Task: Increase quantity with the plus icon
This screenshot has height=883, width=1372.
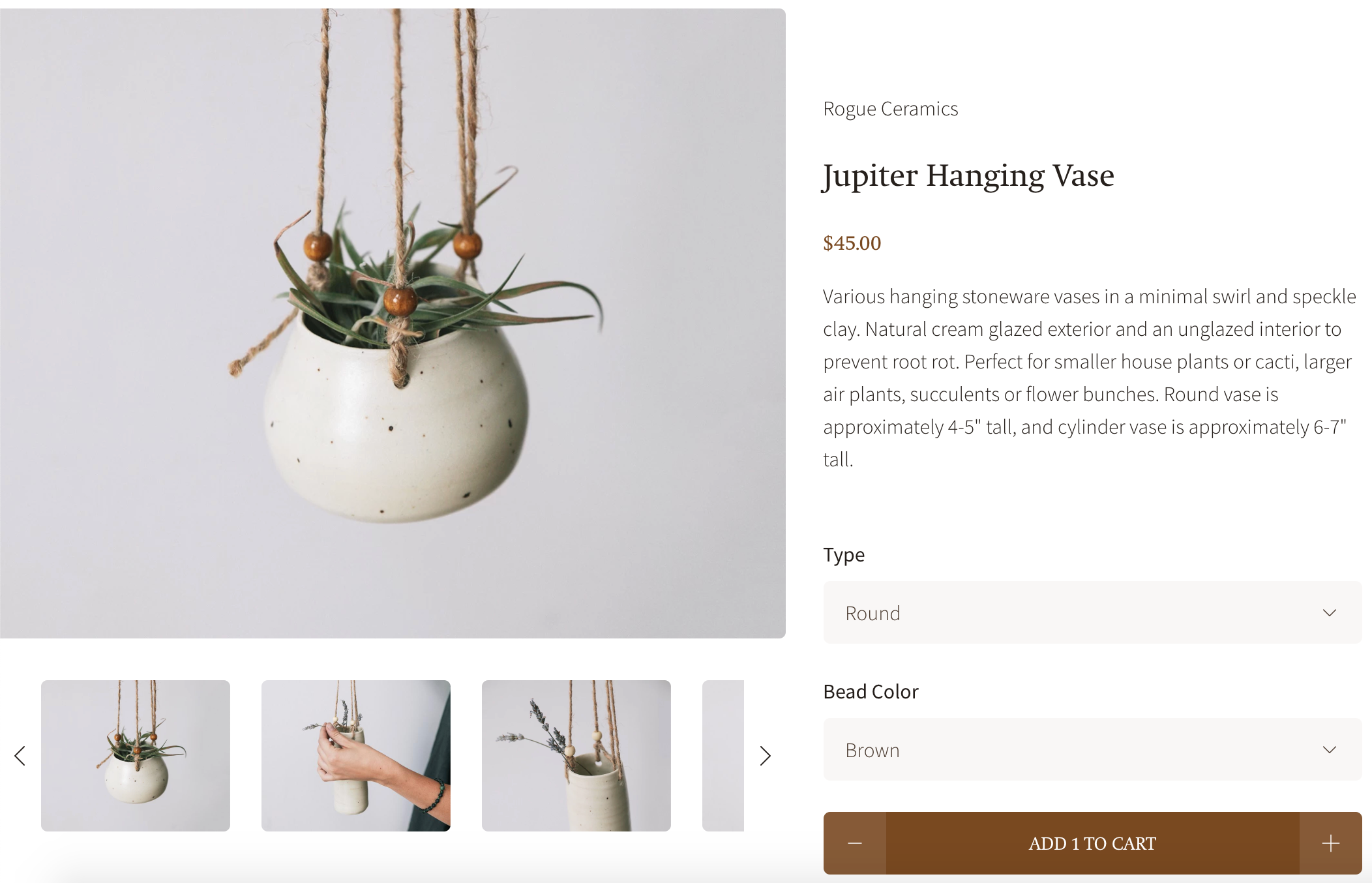Action: click(1330, 843)
